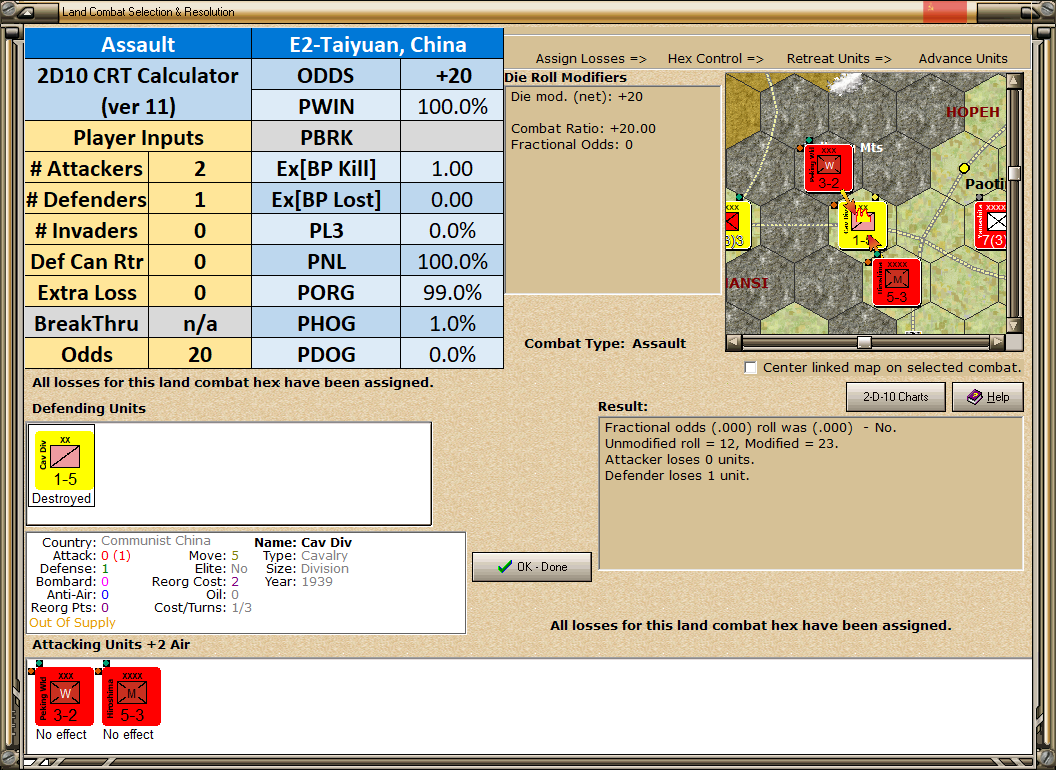Click the HOPEH region label on map
Screen dimensions: 1056x770
point(972,112)
